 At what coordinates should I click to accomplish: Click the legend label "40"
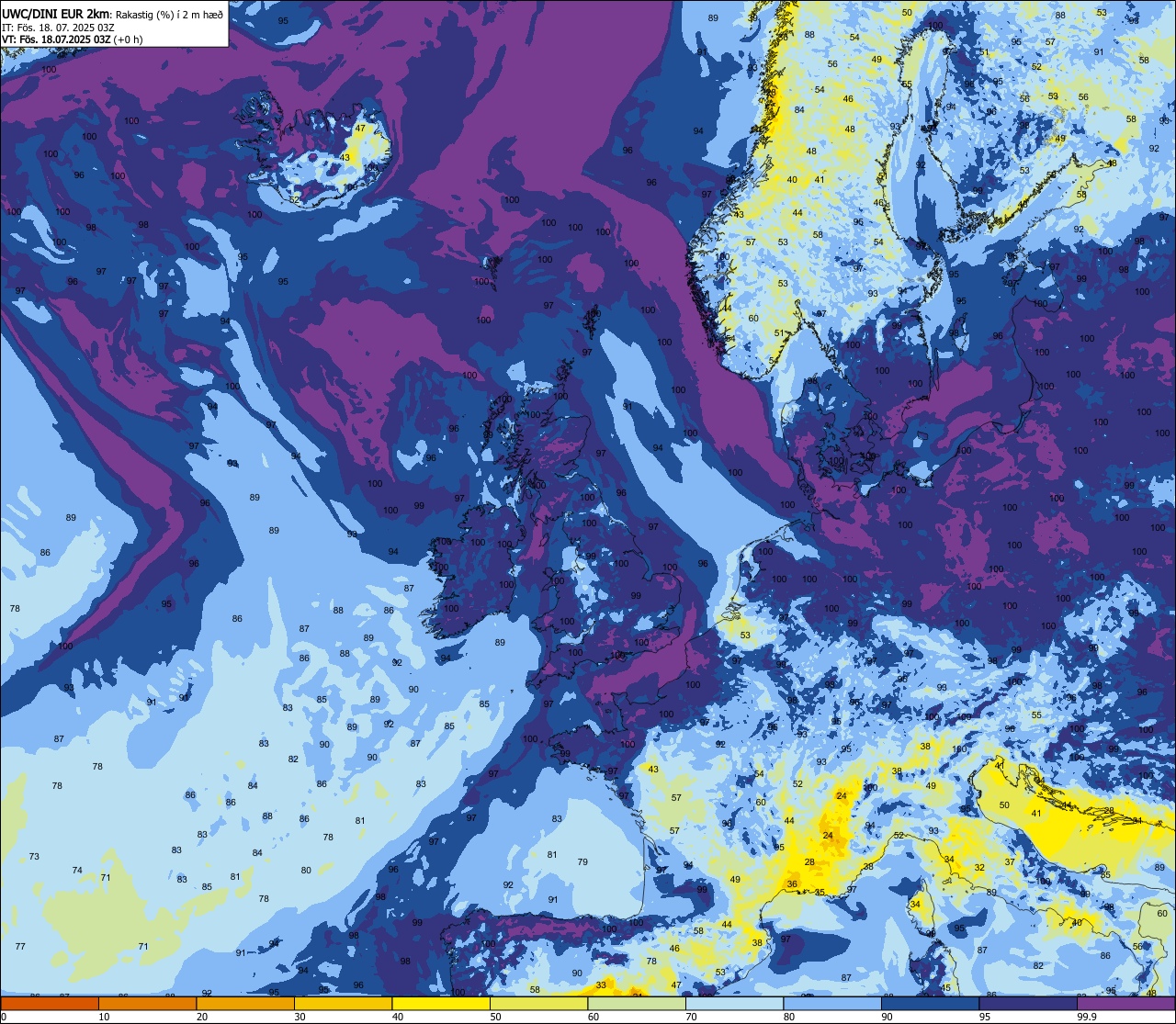click(397, 1017)
